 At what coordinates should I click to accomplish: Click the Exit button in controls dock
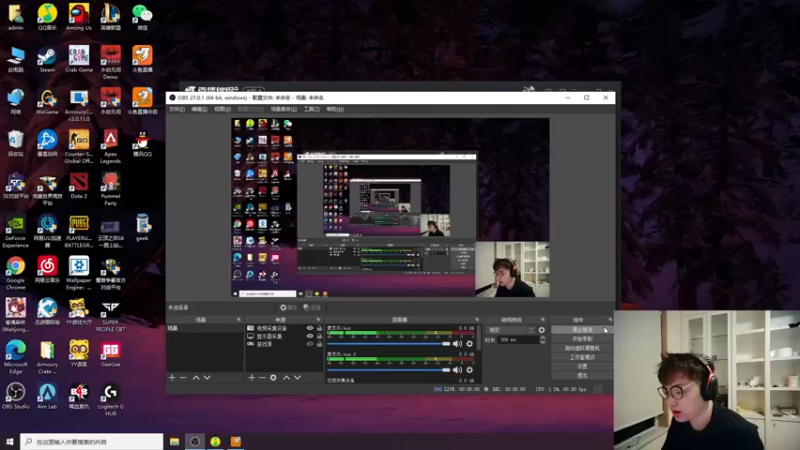pyautogui.click(x=582, y=376)
